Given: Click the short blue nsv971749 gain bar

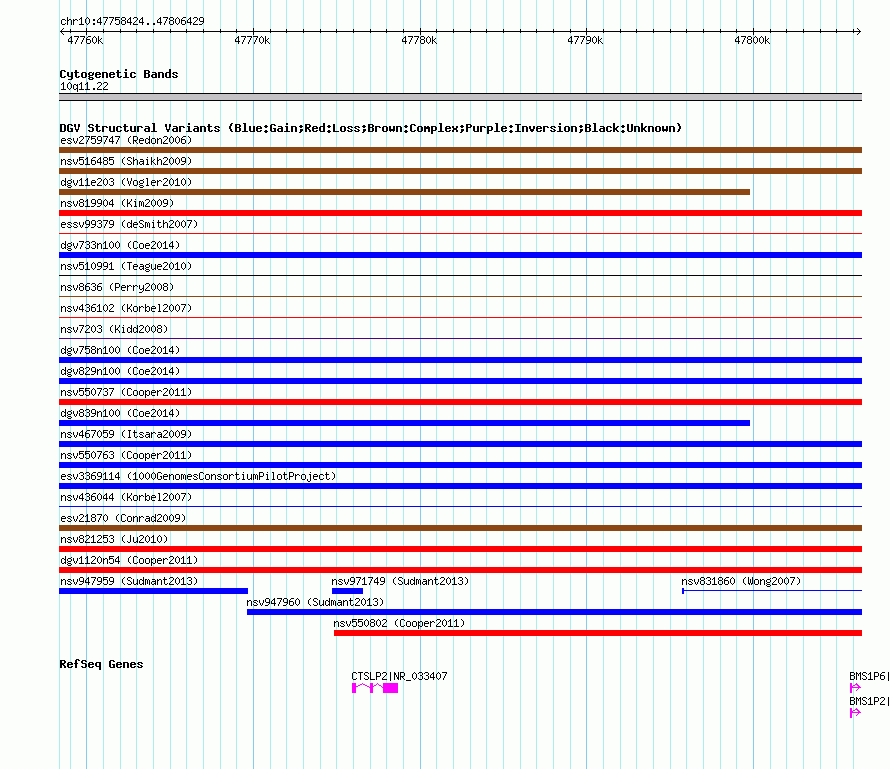Looking at the screenshot, I should tap(347, 591).
